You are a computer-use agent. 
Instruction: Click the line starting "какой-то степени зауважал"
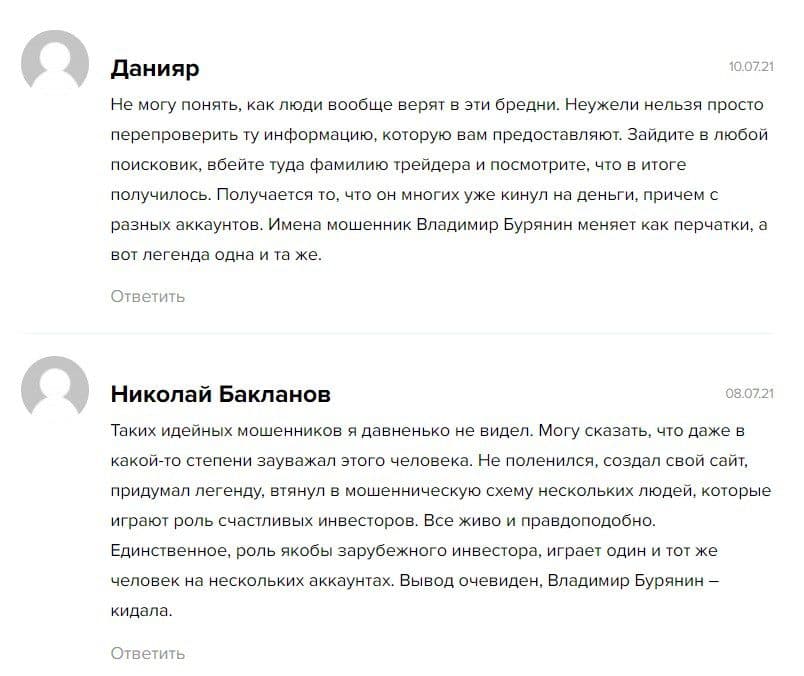(x=436, y=460)
